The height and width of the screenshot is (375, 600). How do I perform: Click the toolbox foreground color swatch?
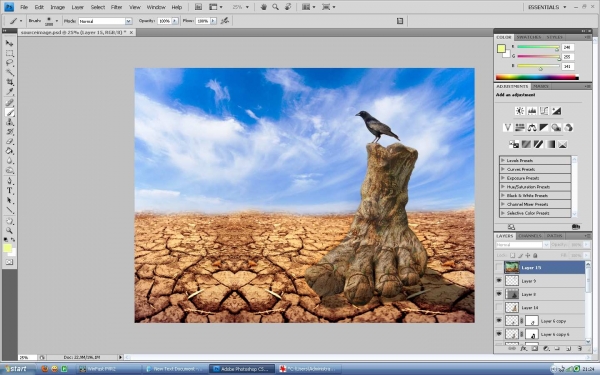point(7,248)
